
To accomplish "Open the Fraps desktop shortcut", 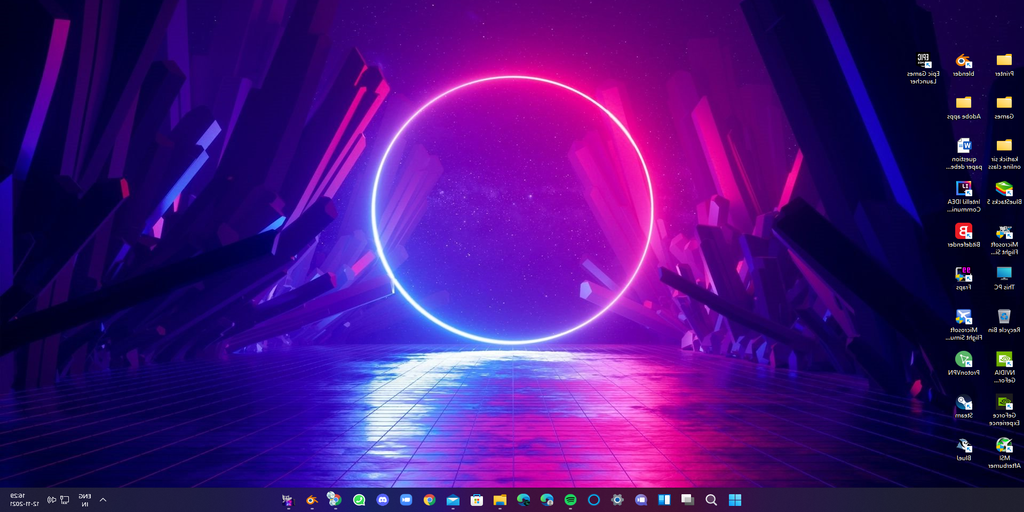I will coord(963,274).
